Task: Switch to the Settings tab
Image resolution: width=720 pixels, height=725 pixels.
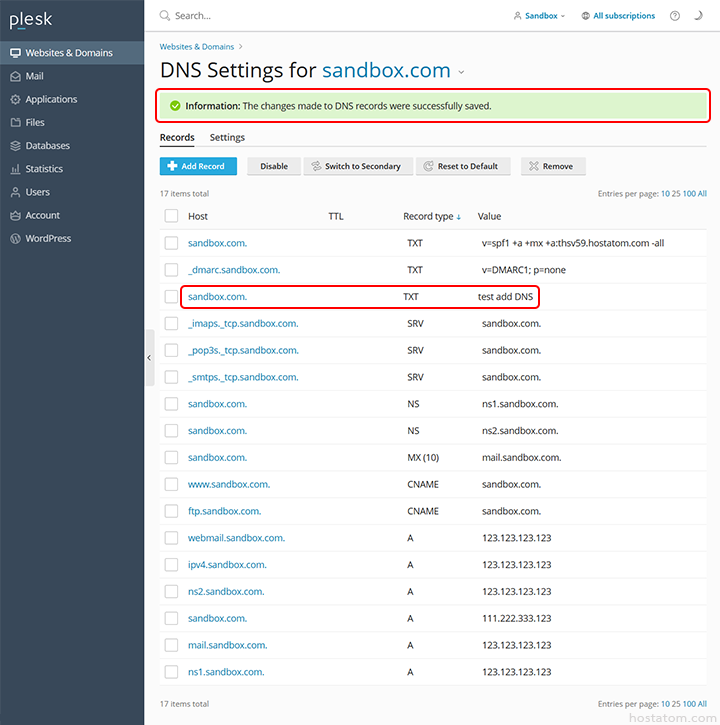Action: [x=227, y=137]
